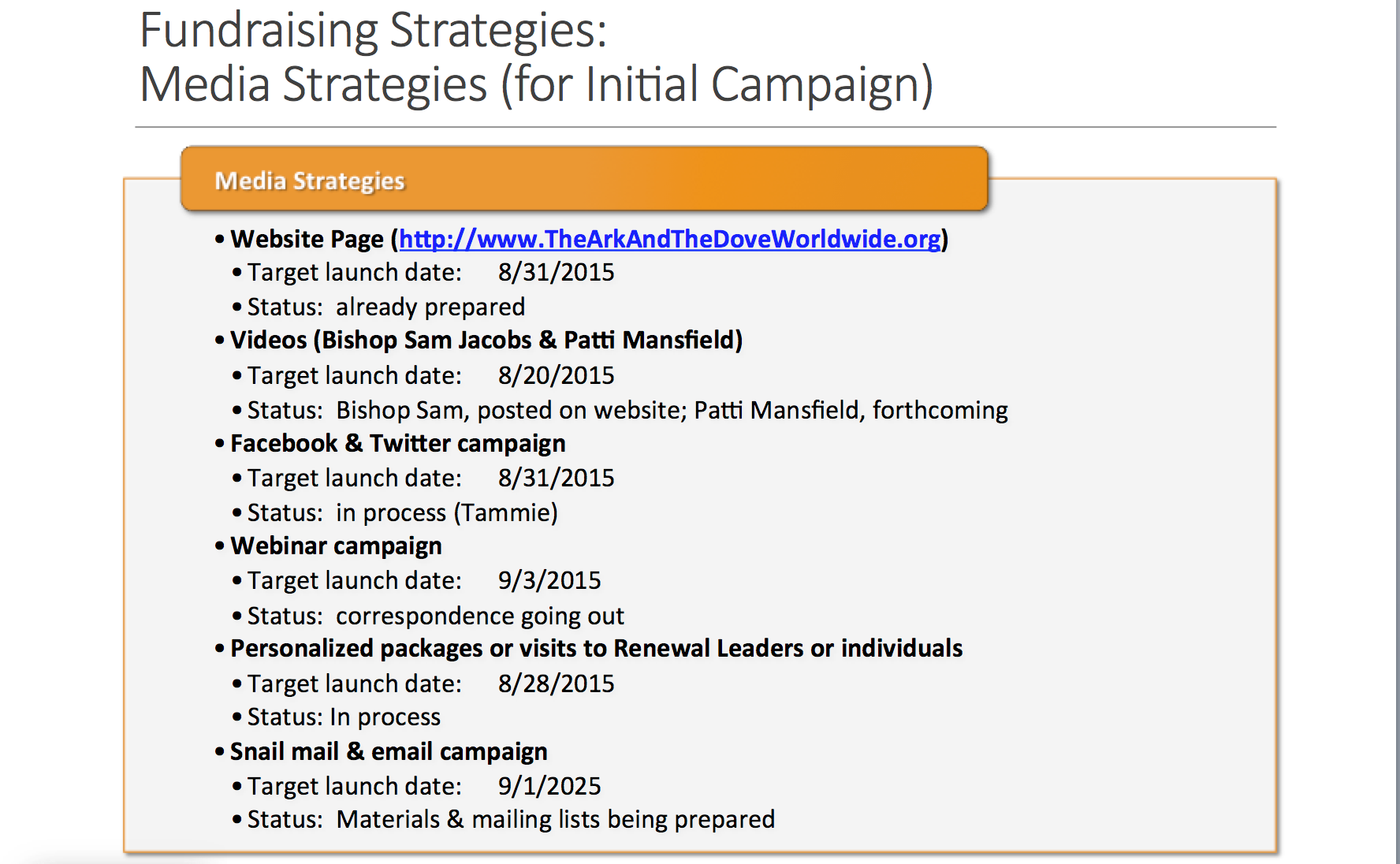Viewport: 1400px width, 864px height.
Task: Click the 8/20/2015 videos launch date
Action: click(x=556, y=375)
